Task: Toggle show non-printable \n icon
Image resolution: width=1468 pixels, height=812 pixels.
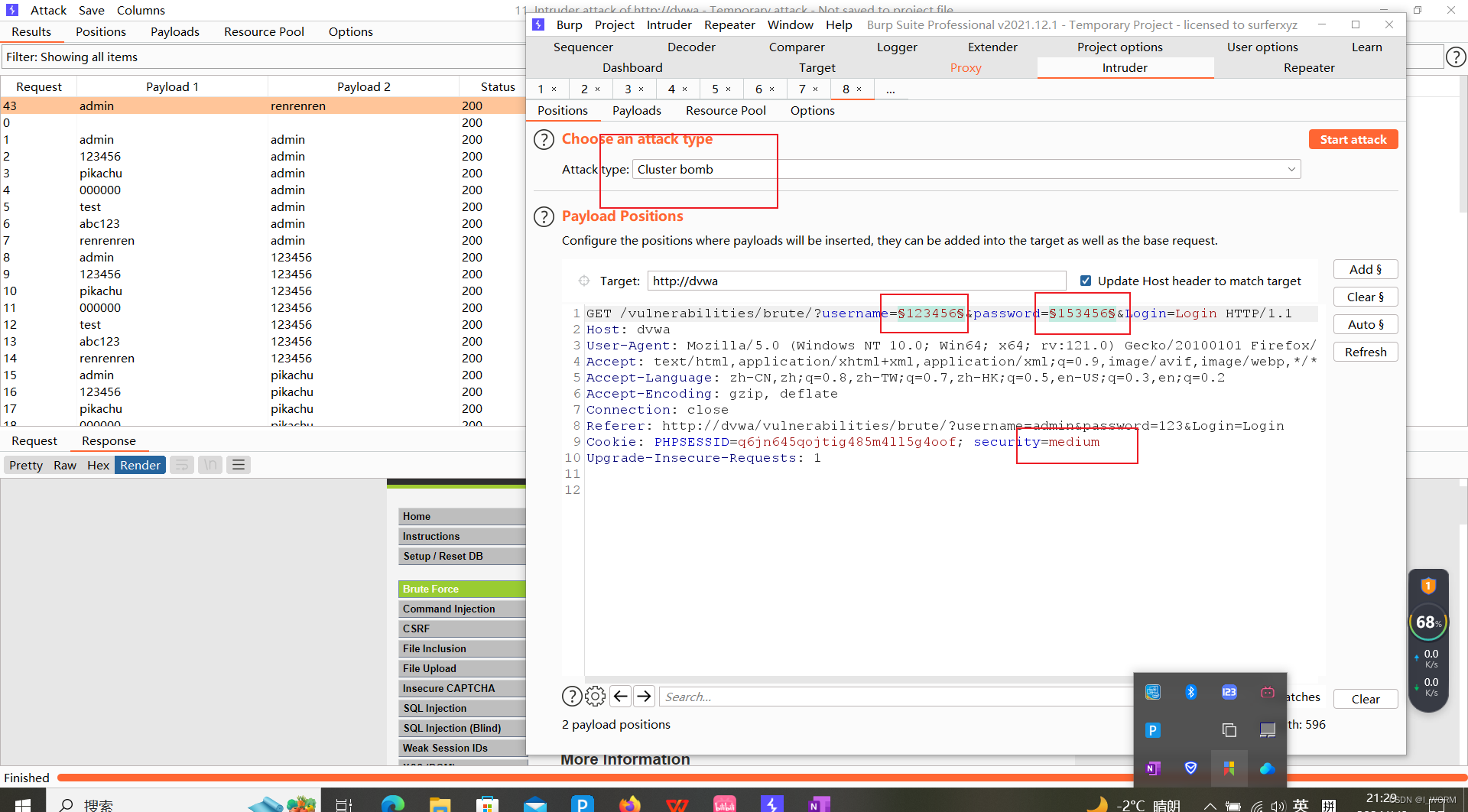Action: pyautogui.click(x=210, y=465)
